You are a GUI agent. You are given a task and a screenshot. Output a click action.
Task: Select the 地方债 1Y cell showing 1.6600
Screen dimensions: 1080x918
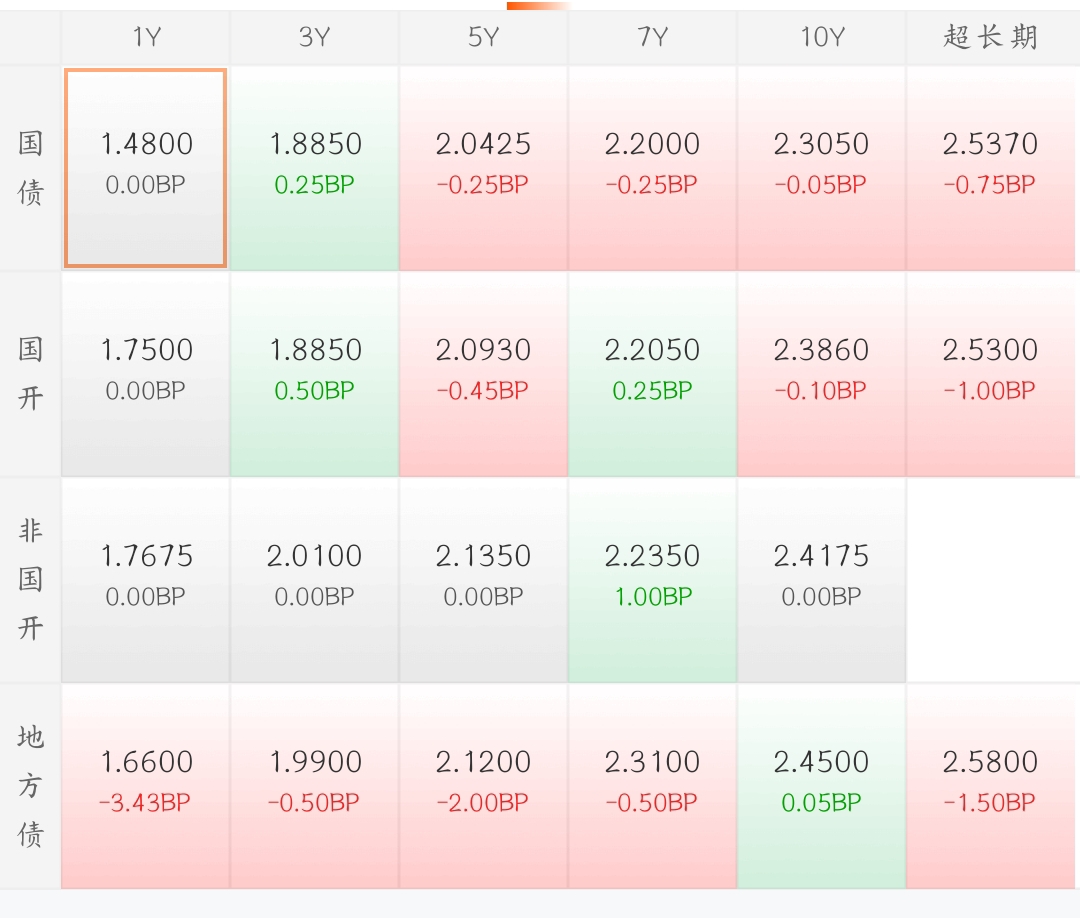point(144,785)
